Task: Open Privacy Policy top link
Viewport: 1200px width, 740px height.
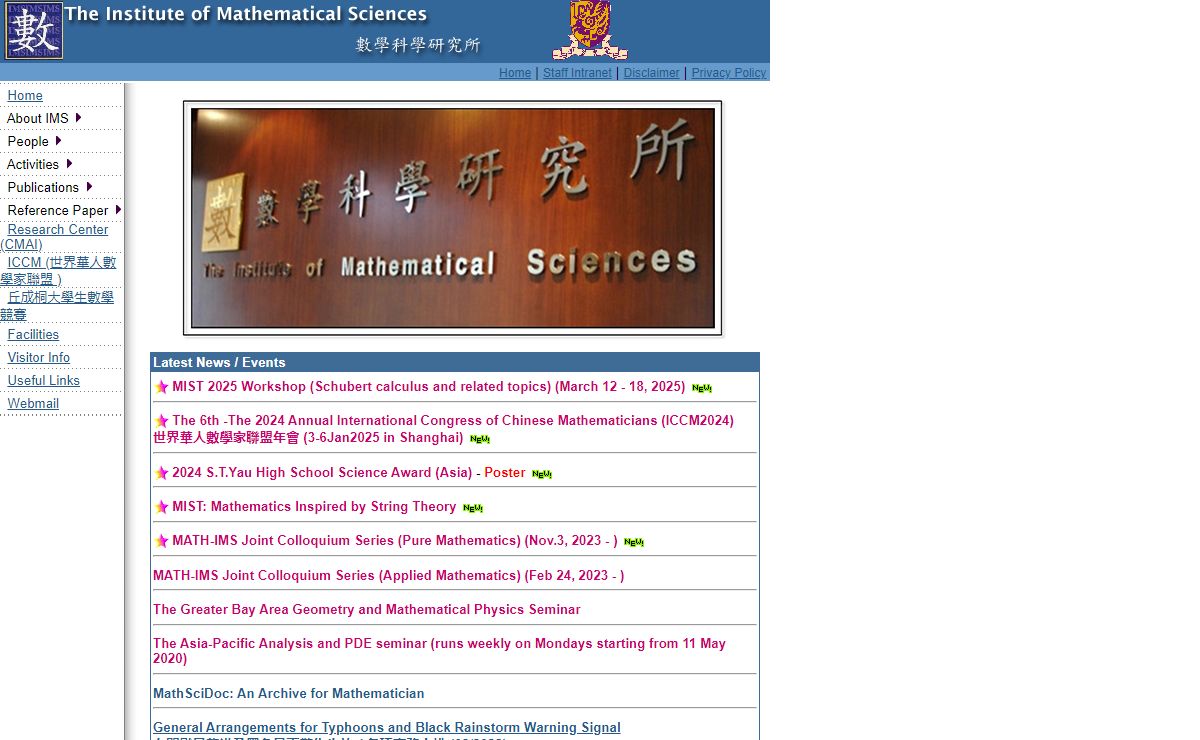Action: [x=729, y=73]
